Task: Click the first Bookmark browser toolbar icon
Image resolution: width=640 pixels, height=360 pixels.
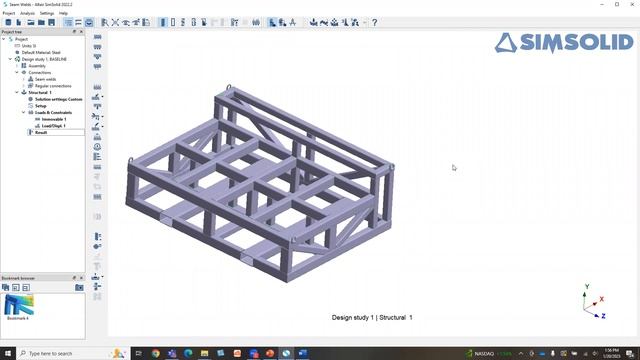Action: pos(6,287)
